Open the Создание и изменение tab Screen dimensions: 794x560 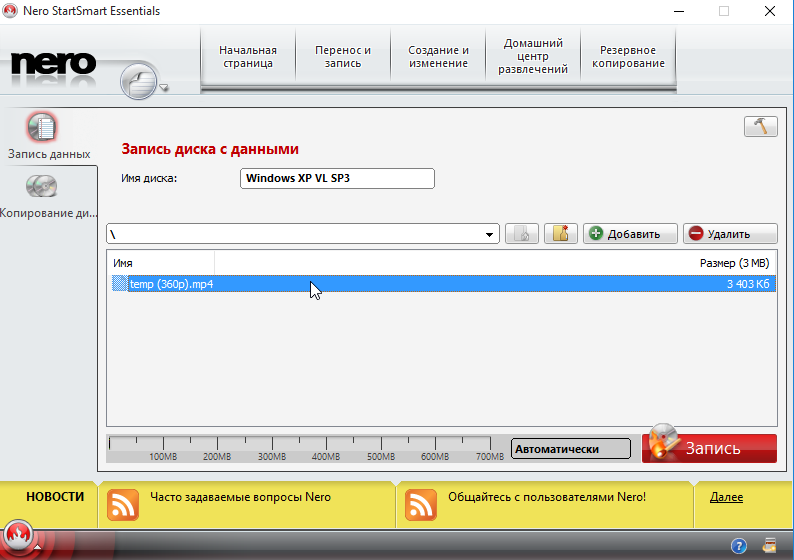point(438,57)
